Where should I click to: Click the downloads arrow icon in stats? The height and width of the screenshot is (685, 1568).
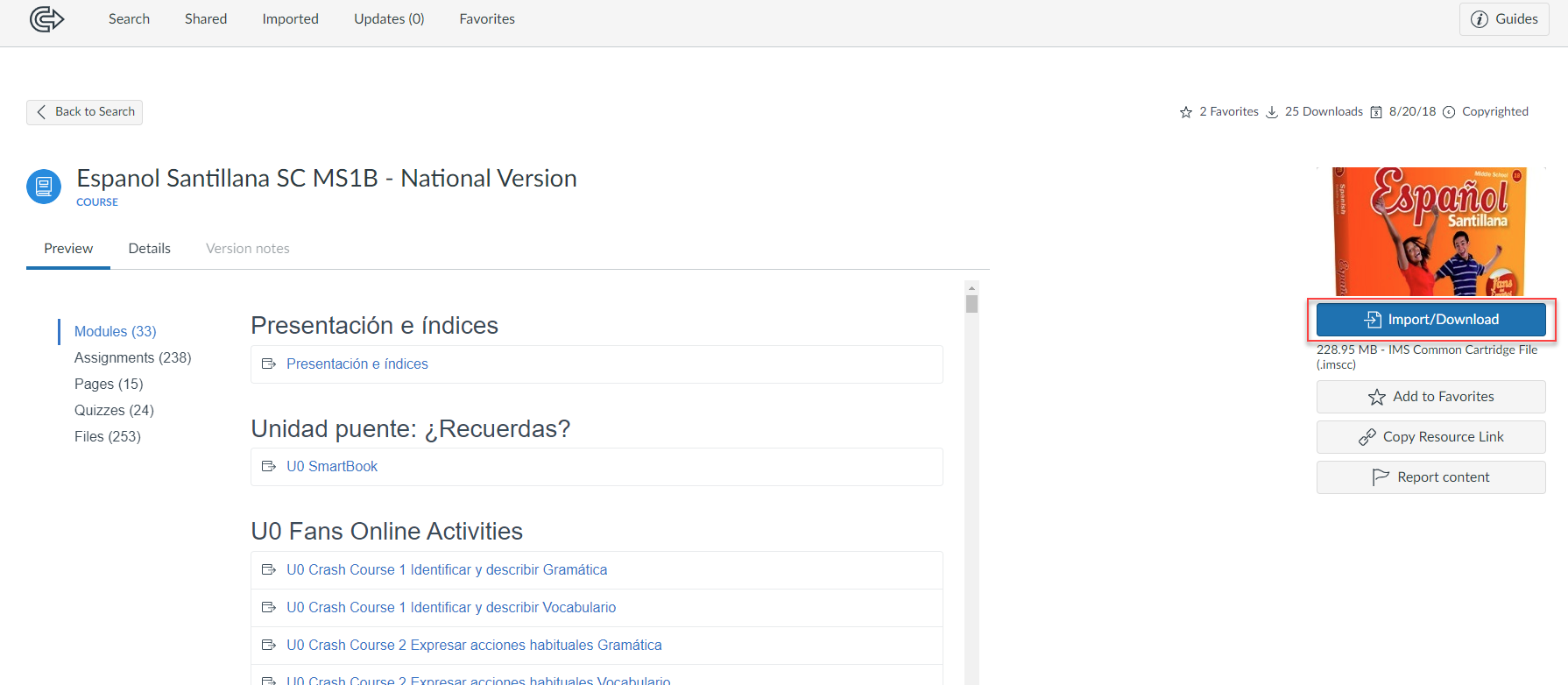click(x=1272, y=112)
